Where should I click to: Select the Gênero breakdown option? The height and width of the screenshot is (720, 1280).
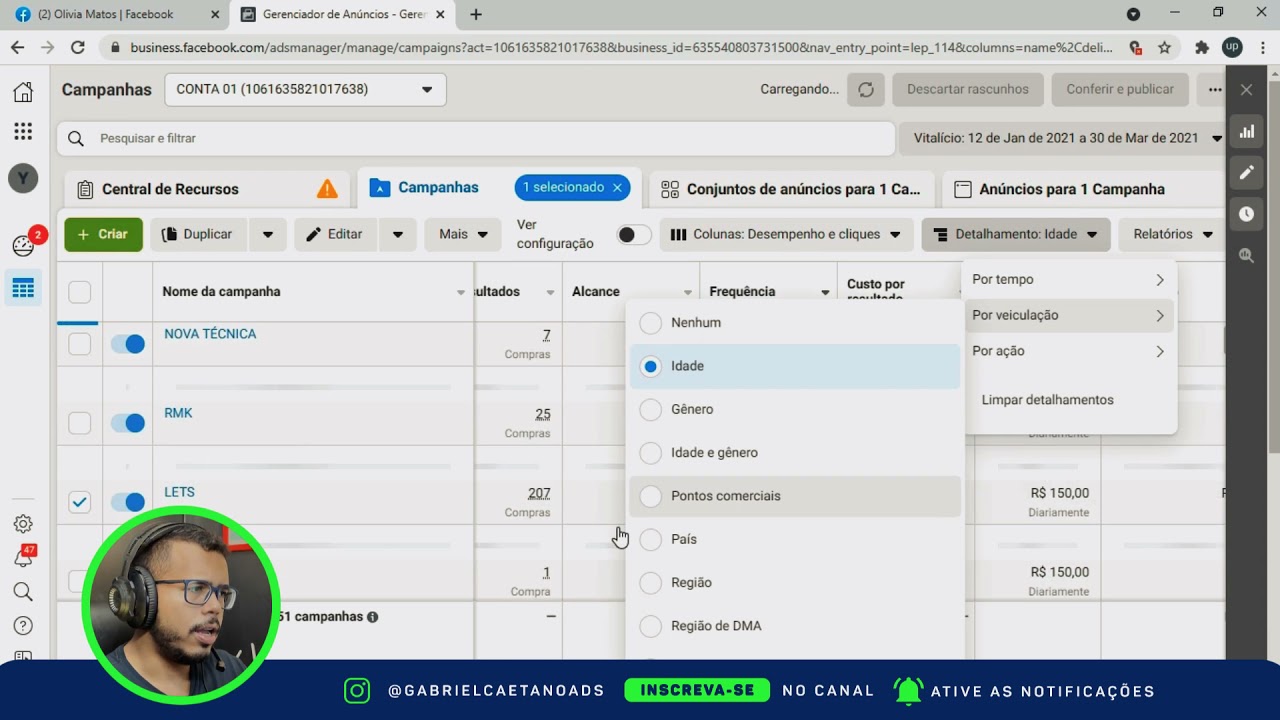[x=795, y=409]
